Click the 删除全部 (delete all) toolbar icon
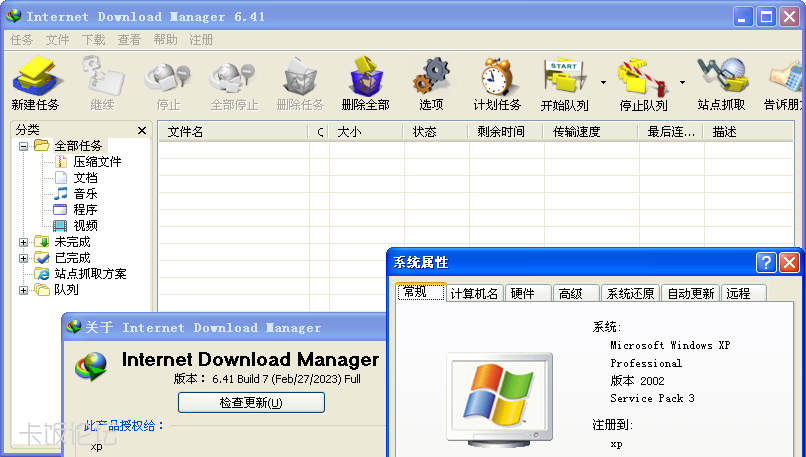The image size is (806, 457). pos(365,83)
